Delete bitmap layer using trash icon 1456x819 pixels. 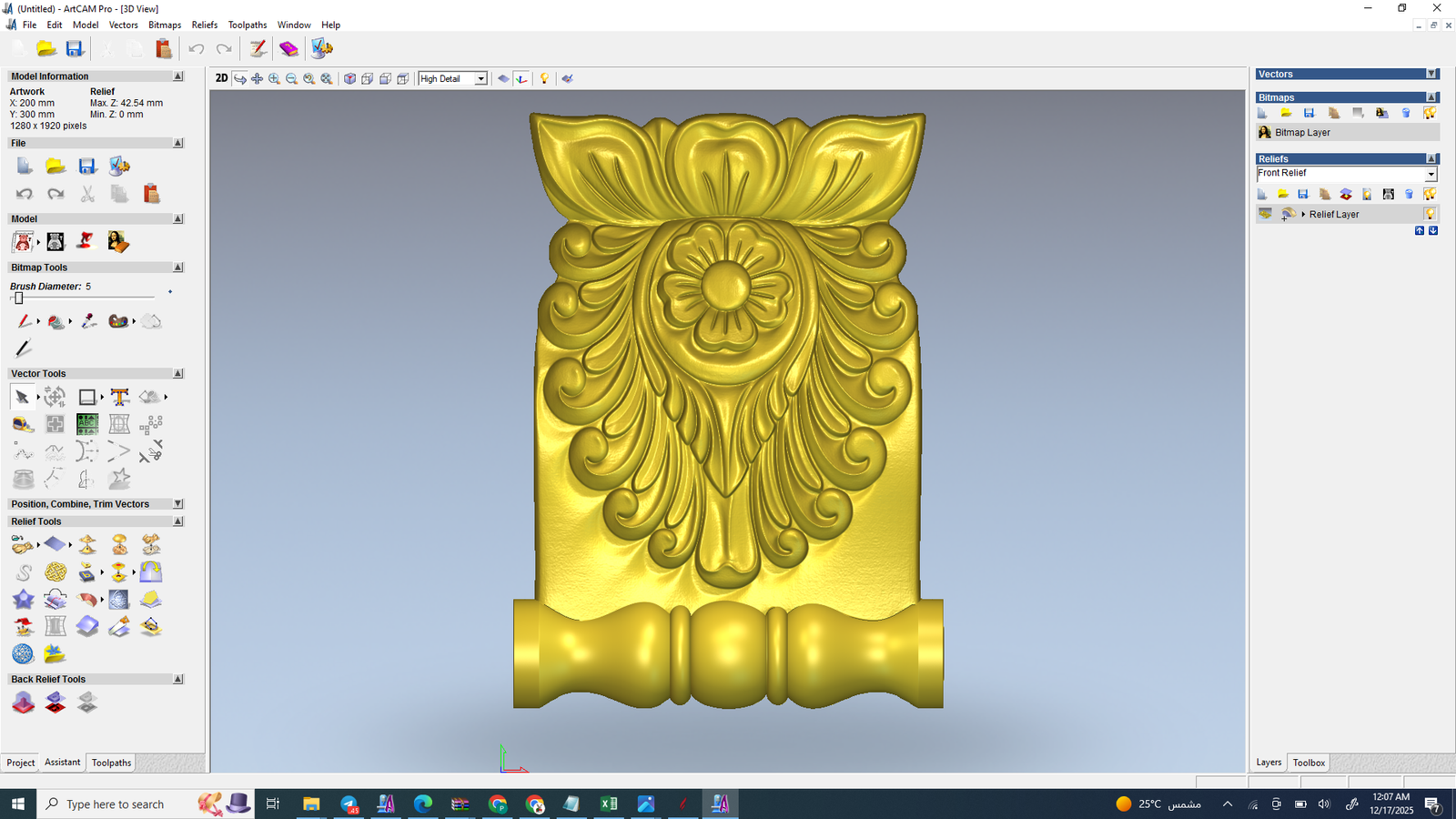pyautogui.click(x=1406, y=113)
